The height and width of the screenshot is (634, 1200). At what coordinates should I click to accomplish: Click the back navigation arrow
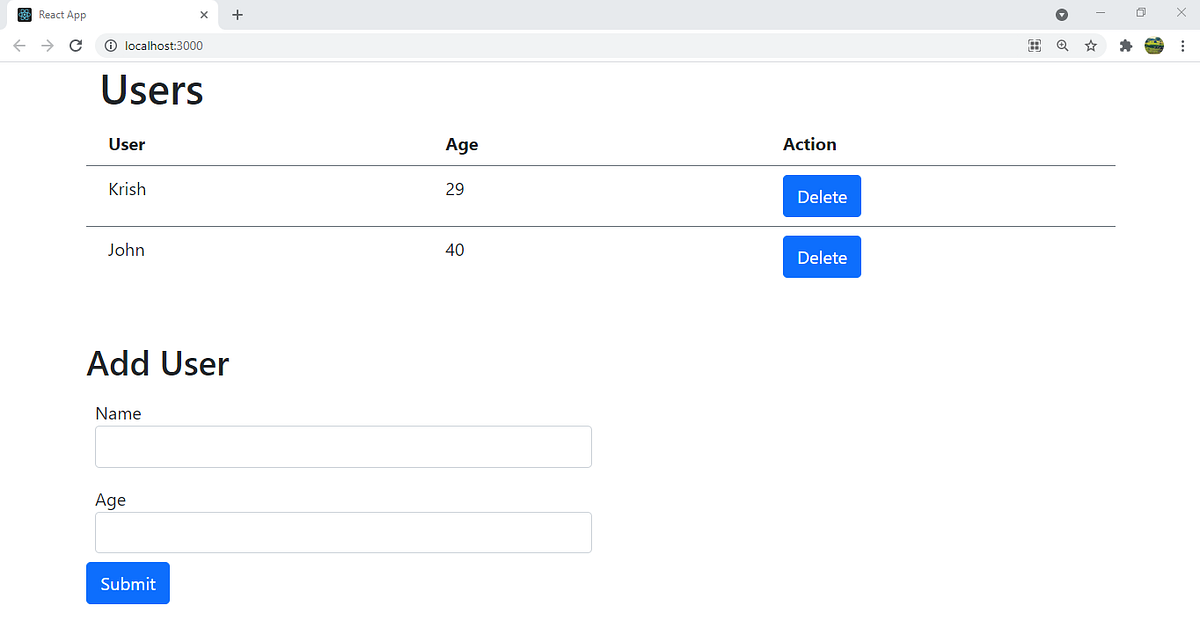pos(19,46)
